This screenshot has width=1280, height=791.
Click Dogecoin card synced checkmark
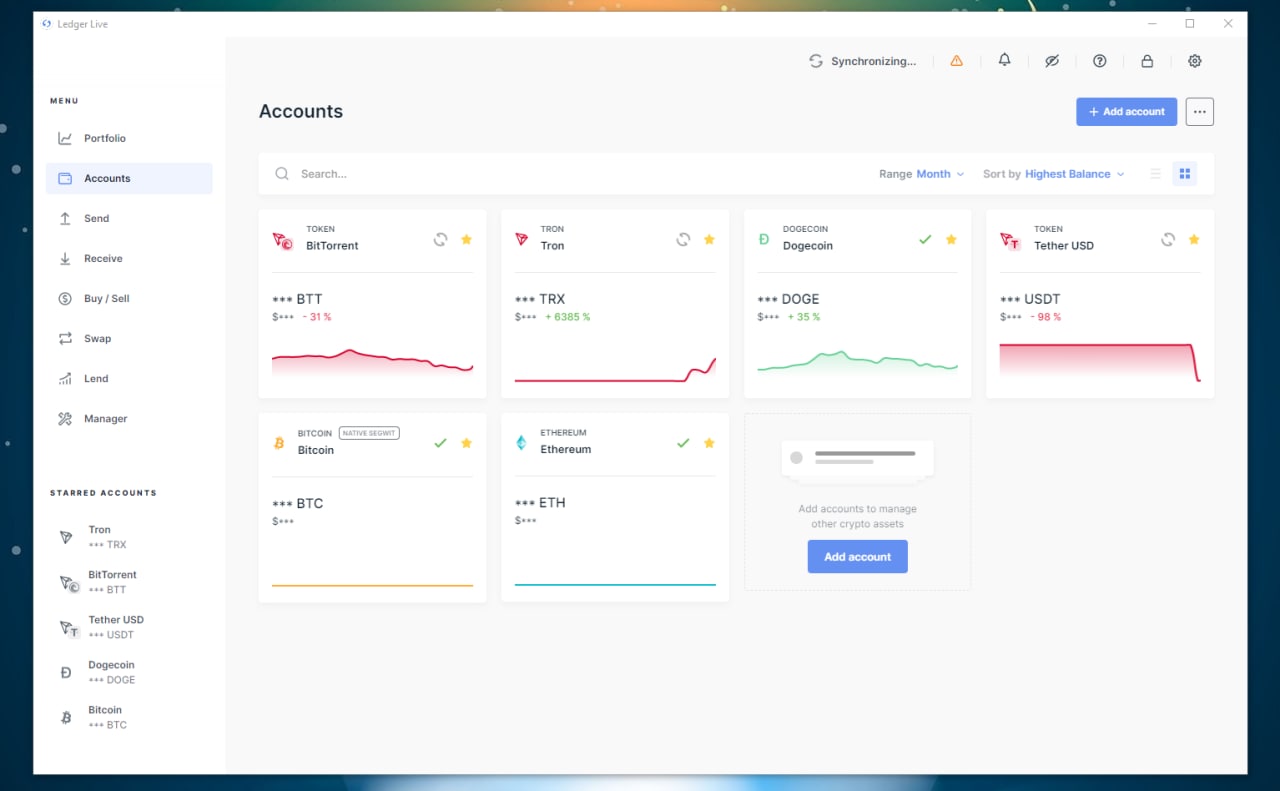tap(925, 239)
